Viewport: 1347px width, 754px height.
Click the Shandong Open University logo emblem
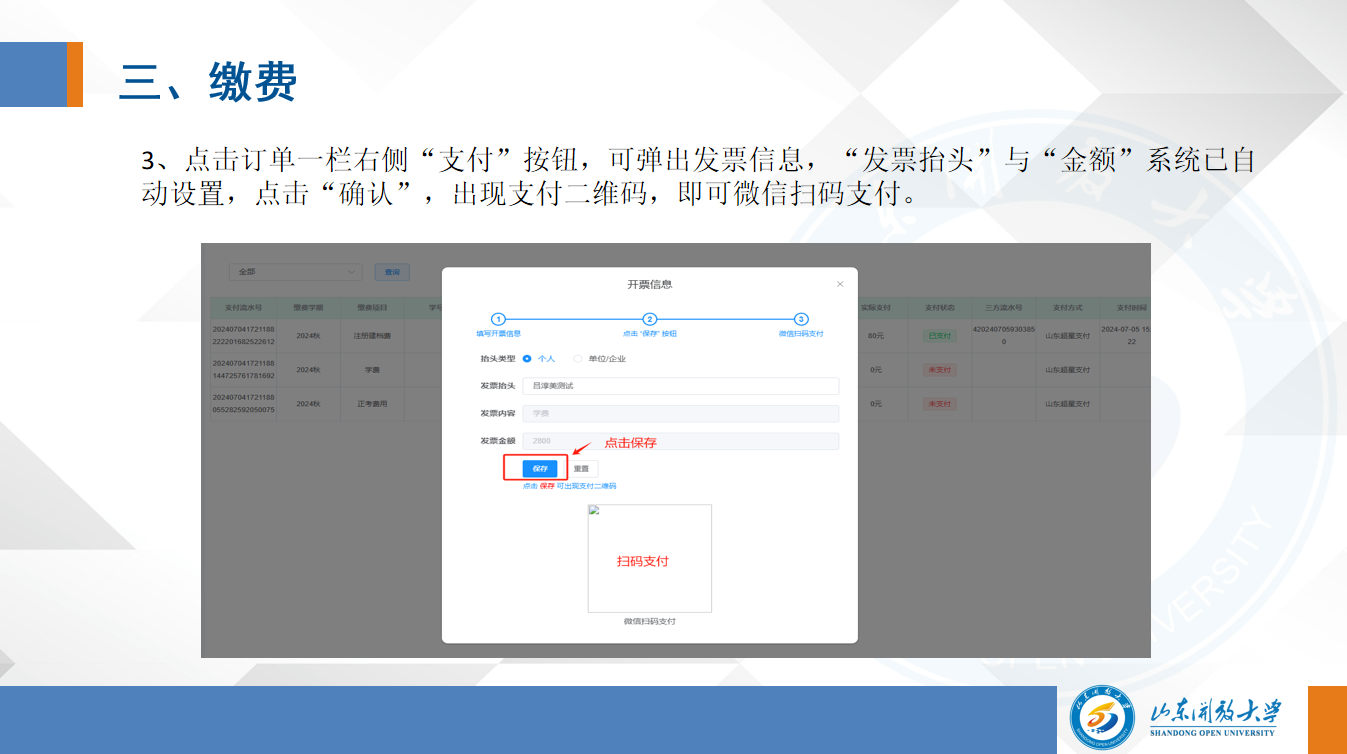tap(1102, 717)
